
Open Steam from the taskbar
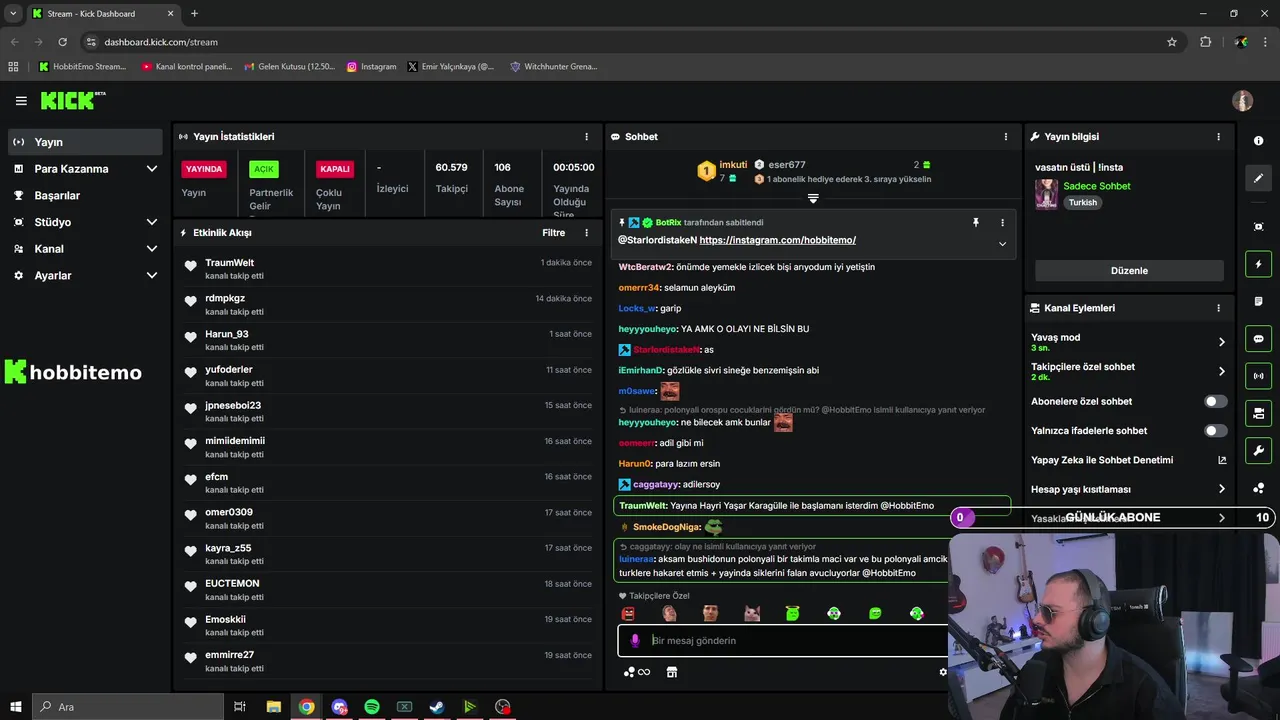pyautogui.click(x=437, y=707)
